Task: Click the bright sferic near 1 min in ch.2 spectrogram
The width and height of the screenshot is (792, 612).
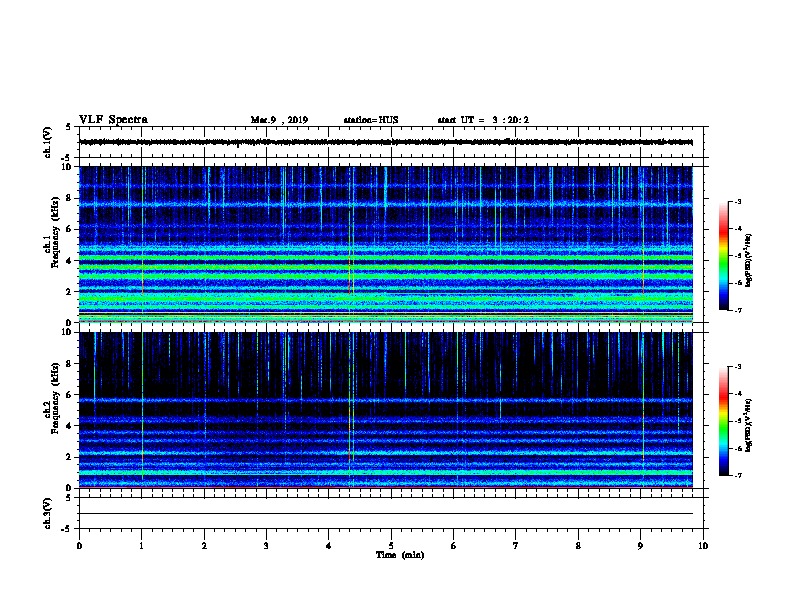Action: click(142, 406)
